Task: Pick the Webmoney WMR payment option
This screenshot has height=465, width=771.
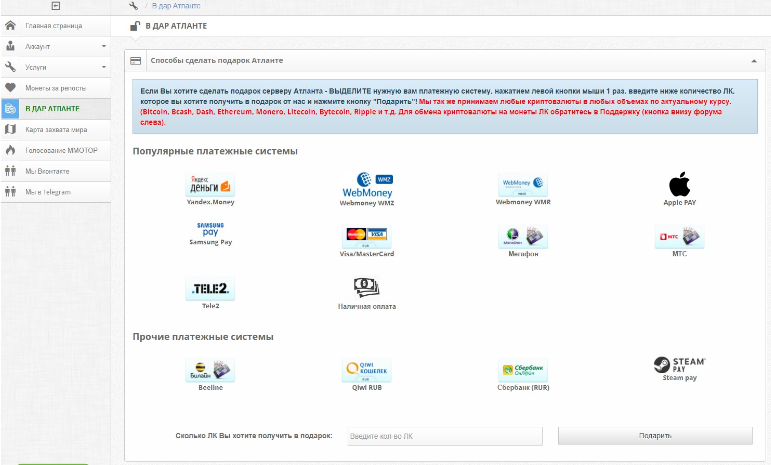Action: (x=523, y=185)
